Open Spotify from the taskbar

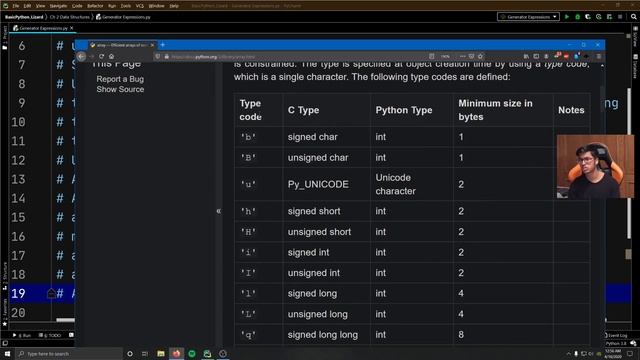click(192, 353)
